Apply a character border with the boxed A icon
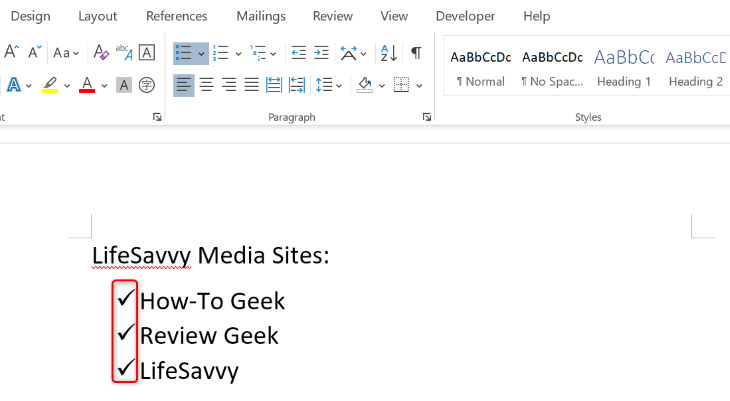Image resolution: width=730 pixels, height=401 pixels. [x=147, y=52]
